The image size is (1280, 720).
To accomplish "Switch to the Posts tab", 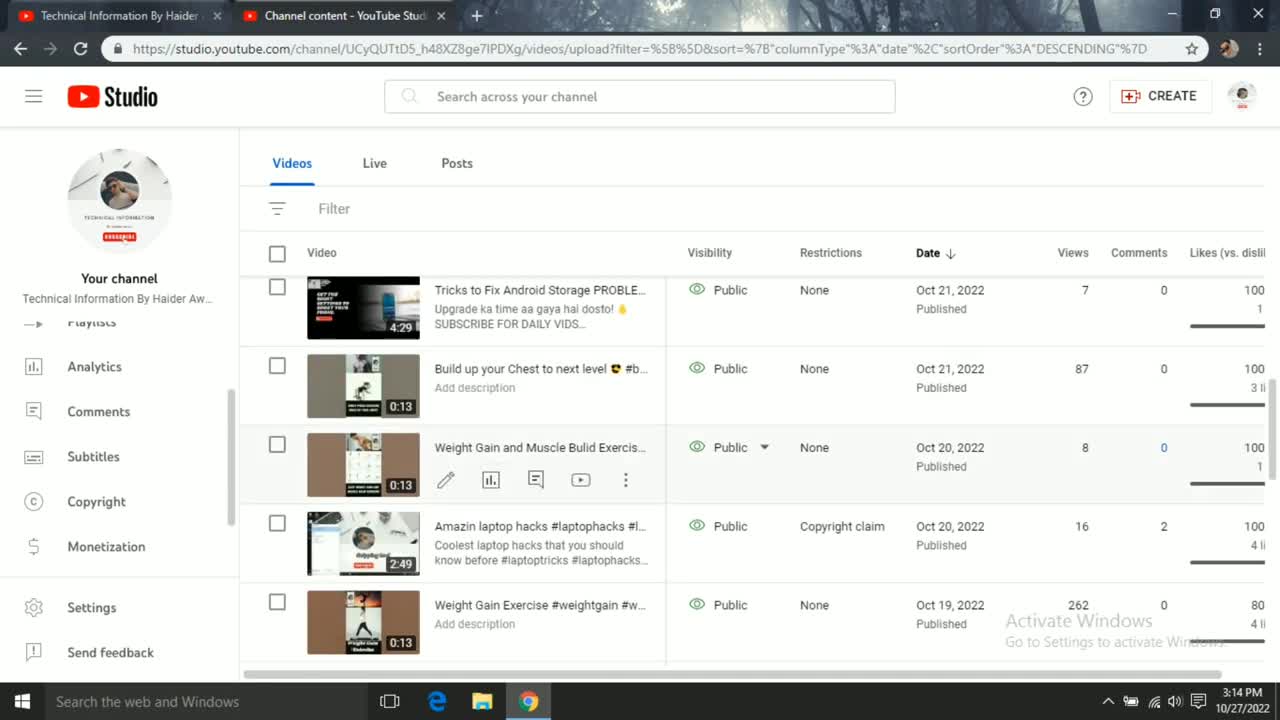I will [457, 163].
